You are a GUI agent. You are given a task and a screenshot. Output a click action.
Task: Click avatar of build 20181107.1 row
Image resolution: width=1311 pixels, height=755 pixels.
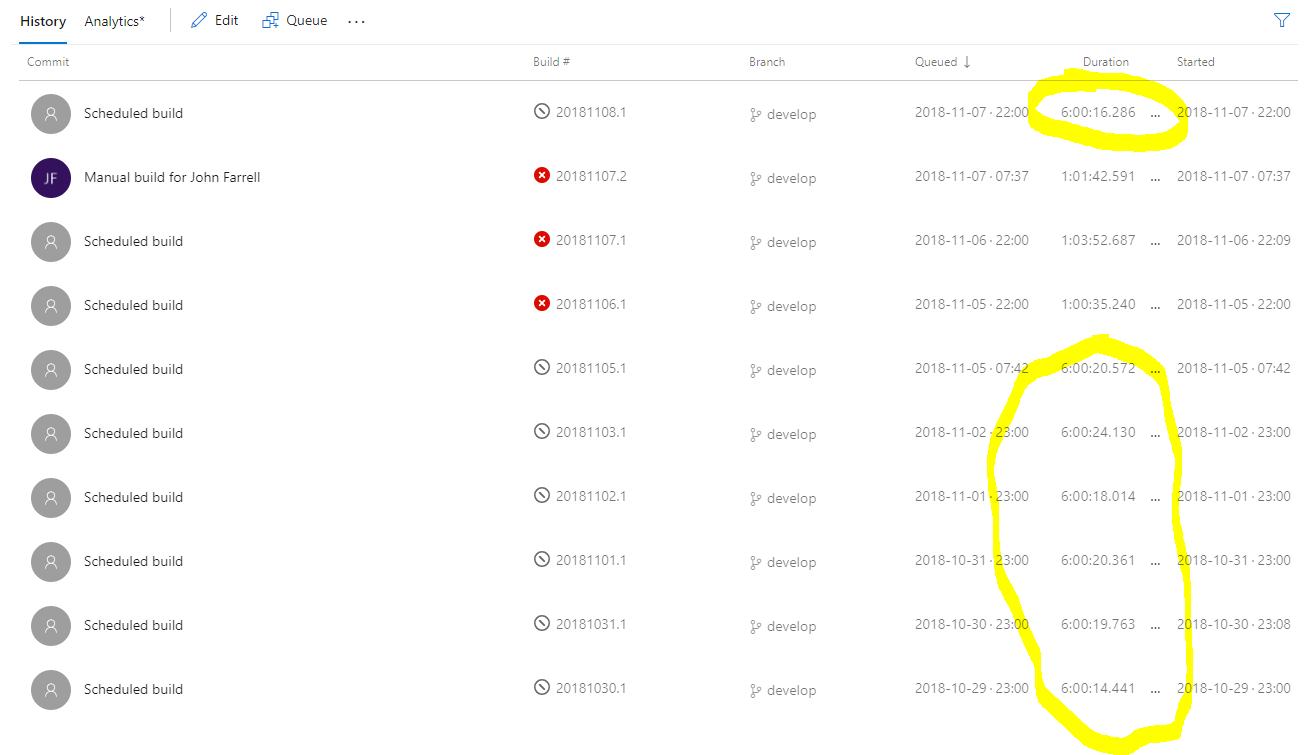(51, 242)
